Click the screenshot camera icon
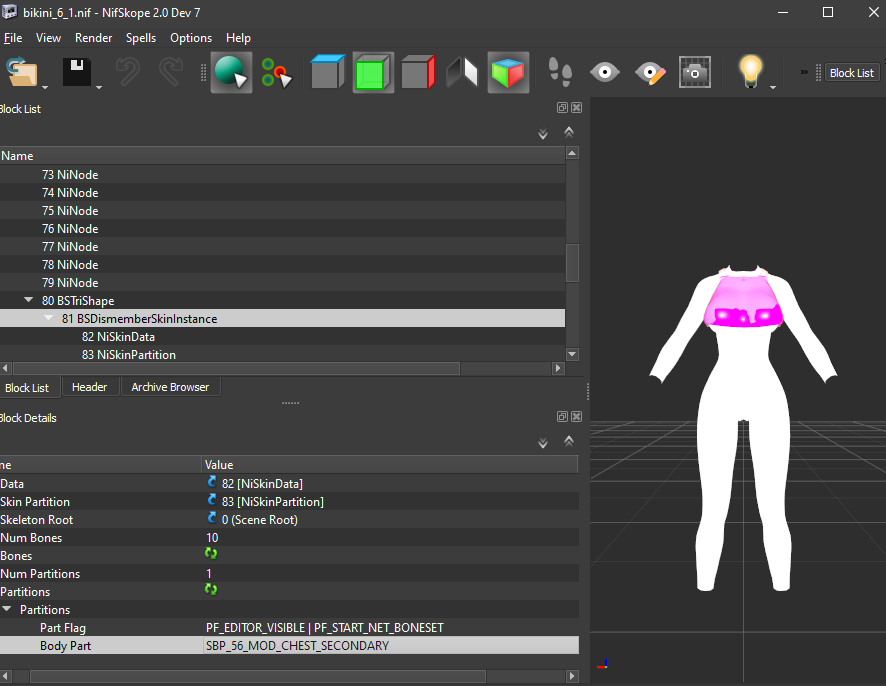Image resolution: width=886 pixels, height=686 pixels. pos(695,72)
